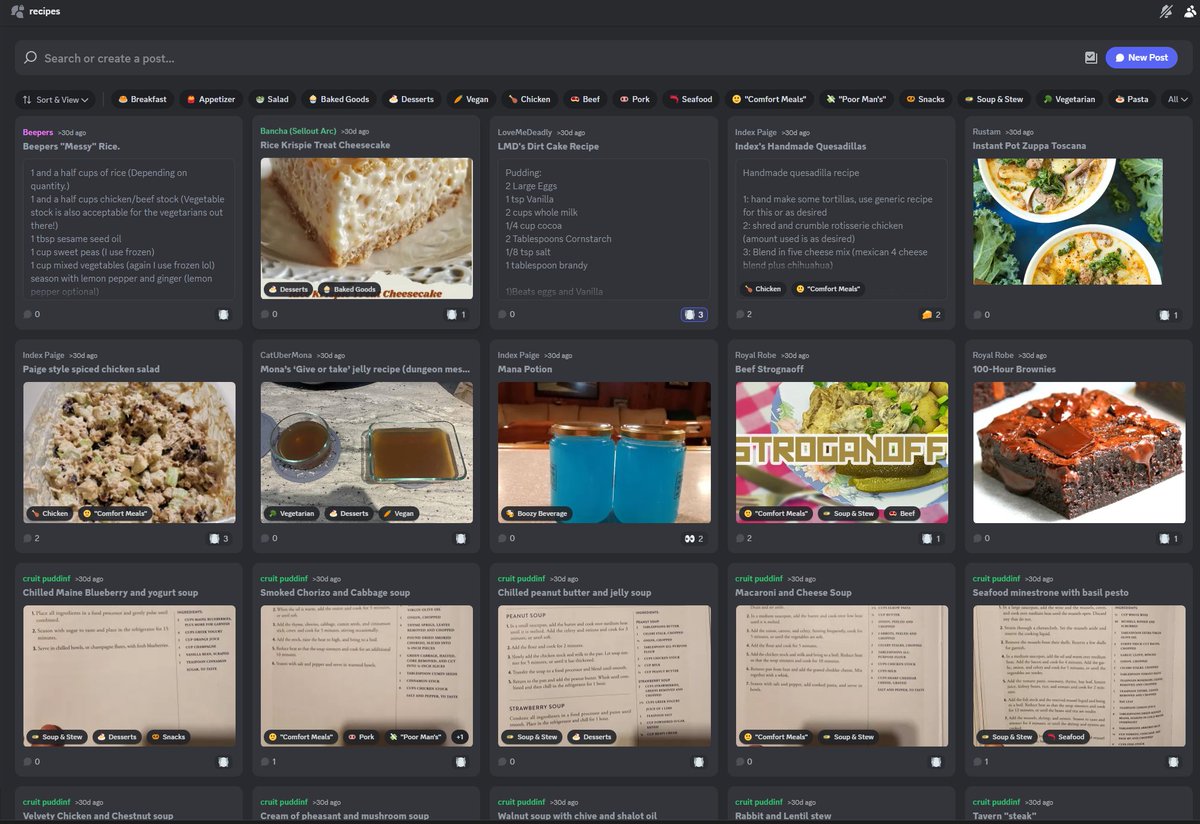Open post titled Walnut soup with chive and shalot oil
This screenshot has width=1200, height=824.
point(577,816)
